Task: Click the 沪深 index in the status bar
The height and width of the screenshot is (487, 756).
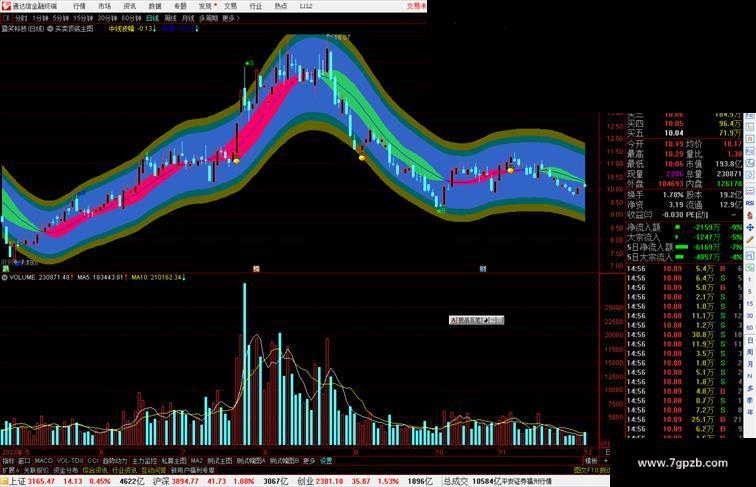Action: (161, 481)
